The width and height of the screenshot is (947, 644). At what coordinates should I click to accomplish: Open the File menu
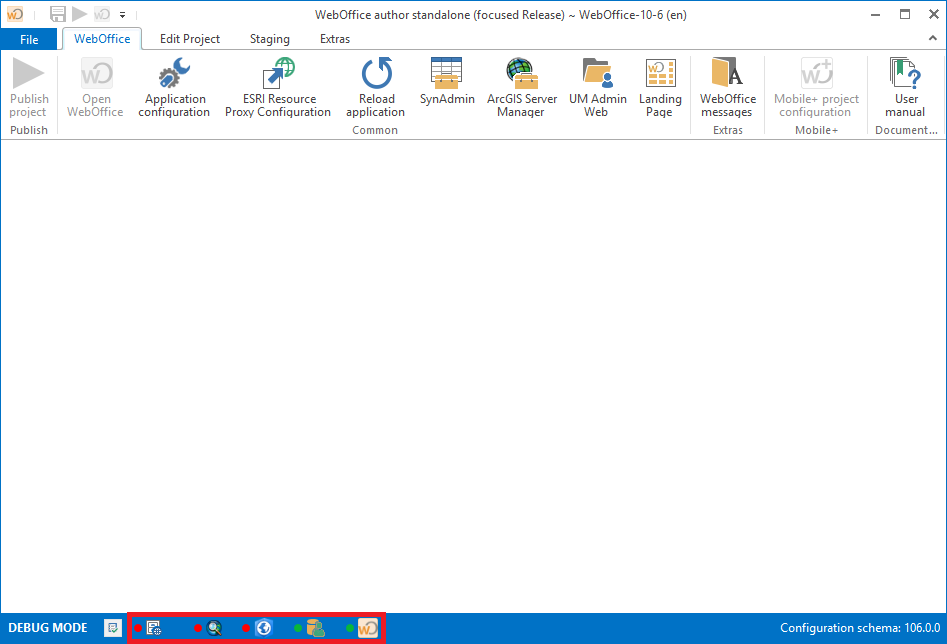click(29, 39)
